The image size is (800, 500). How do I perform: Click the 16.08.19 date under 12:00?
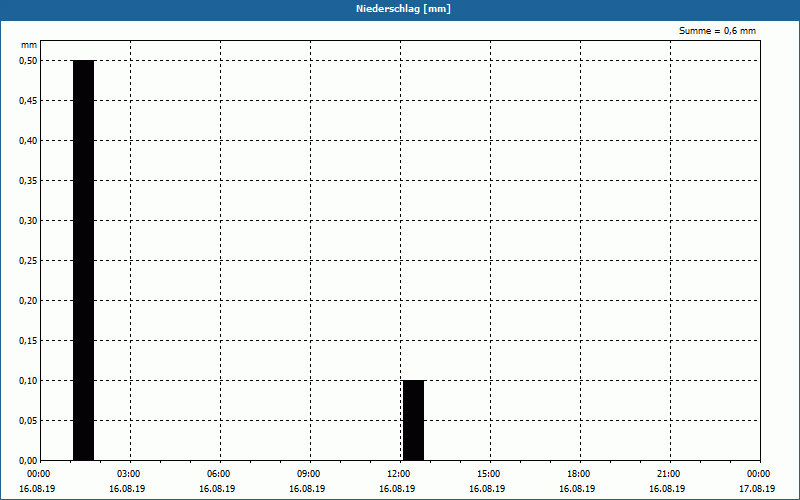tap(397, 488)
